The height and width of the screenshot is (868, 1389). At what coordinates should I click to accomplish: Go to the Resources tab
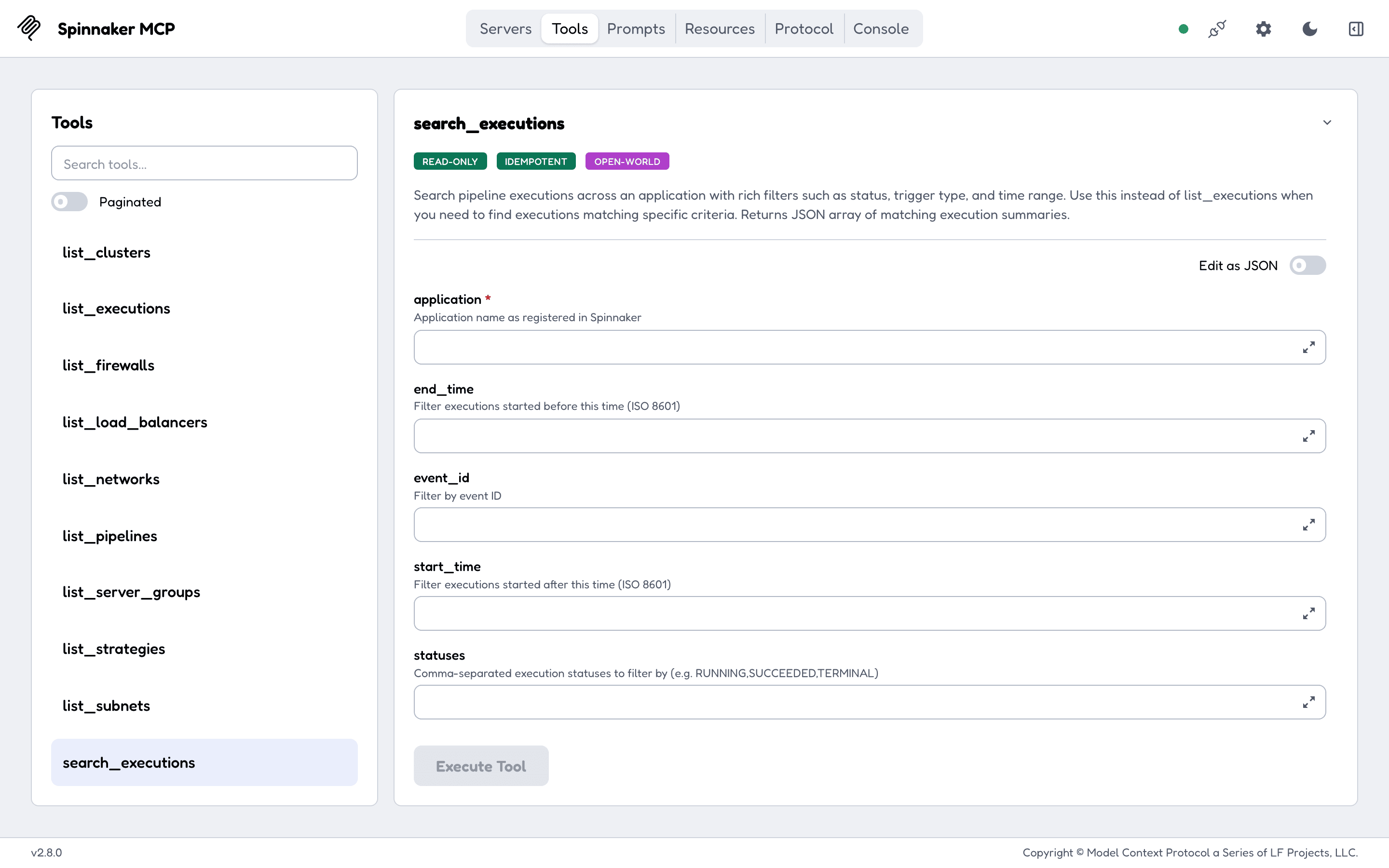720,29
